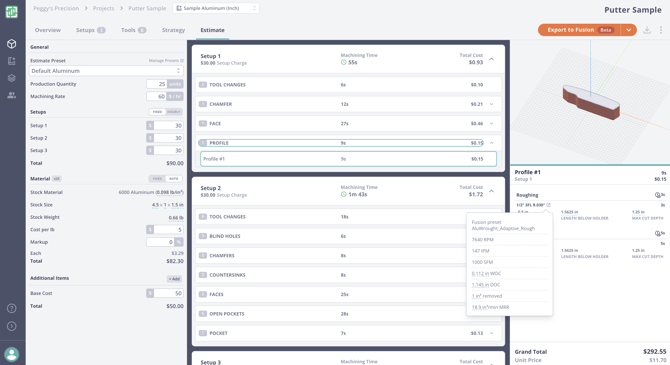The width and height of the screenshot is (670, 365).
Task: Switch Material toggle to Fixed
Action: [157, 179]
